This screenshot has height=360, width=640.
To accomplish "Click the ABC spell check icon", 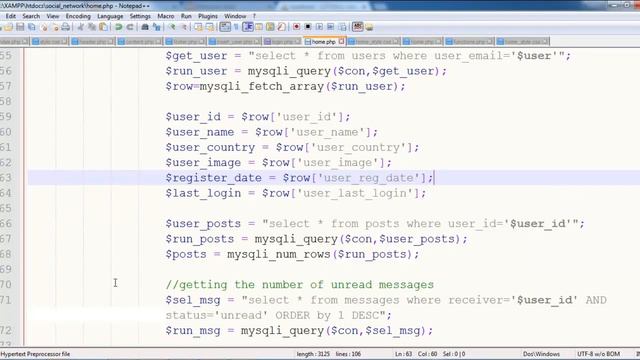I will [x=358, y=27].
